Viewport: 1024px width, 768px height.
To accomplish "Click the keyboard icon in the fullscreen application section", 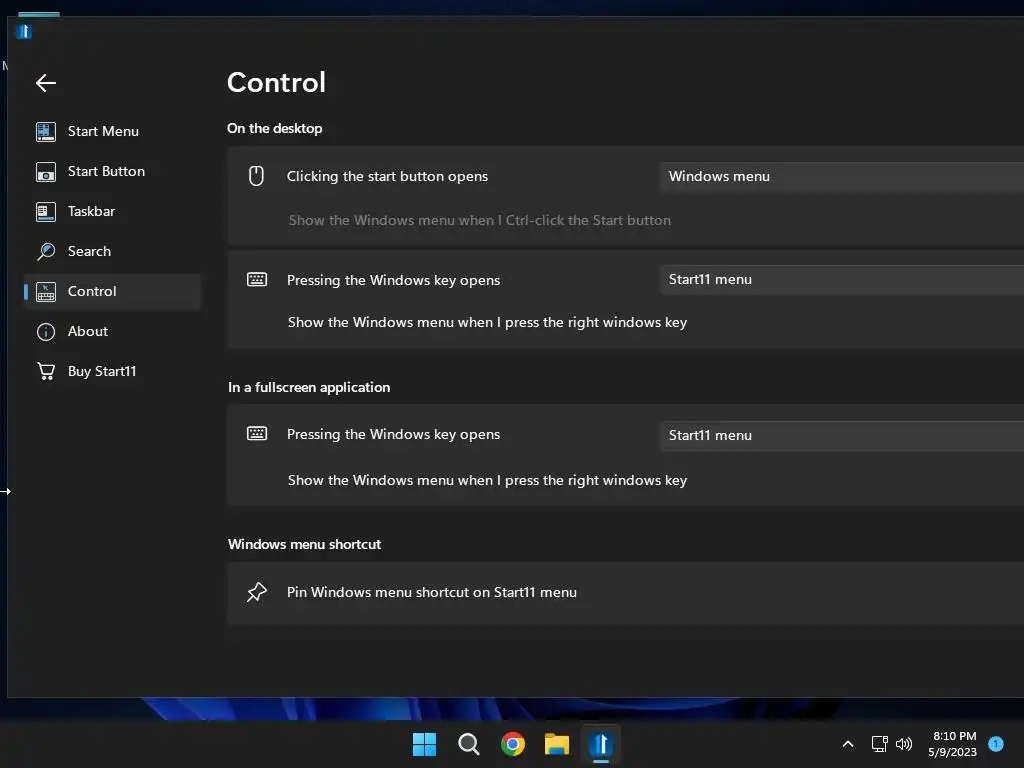I will 257,434.
